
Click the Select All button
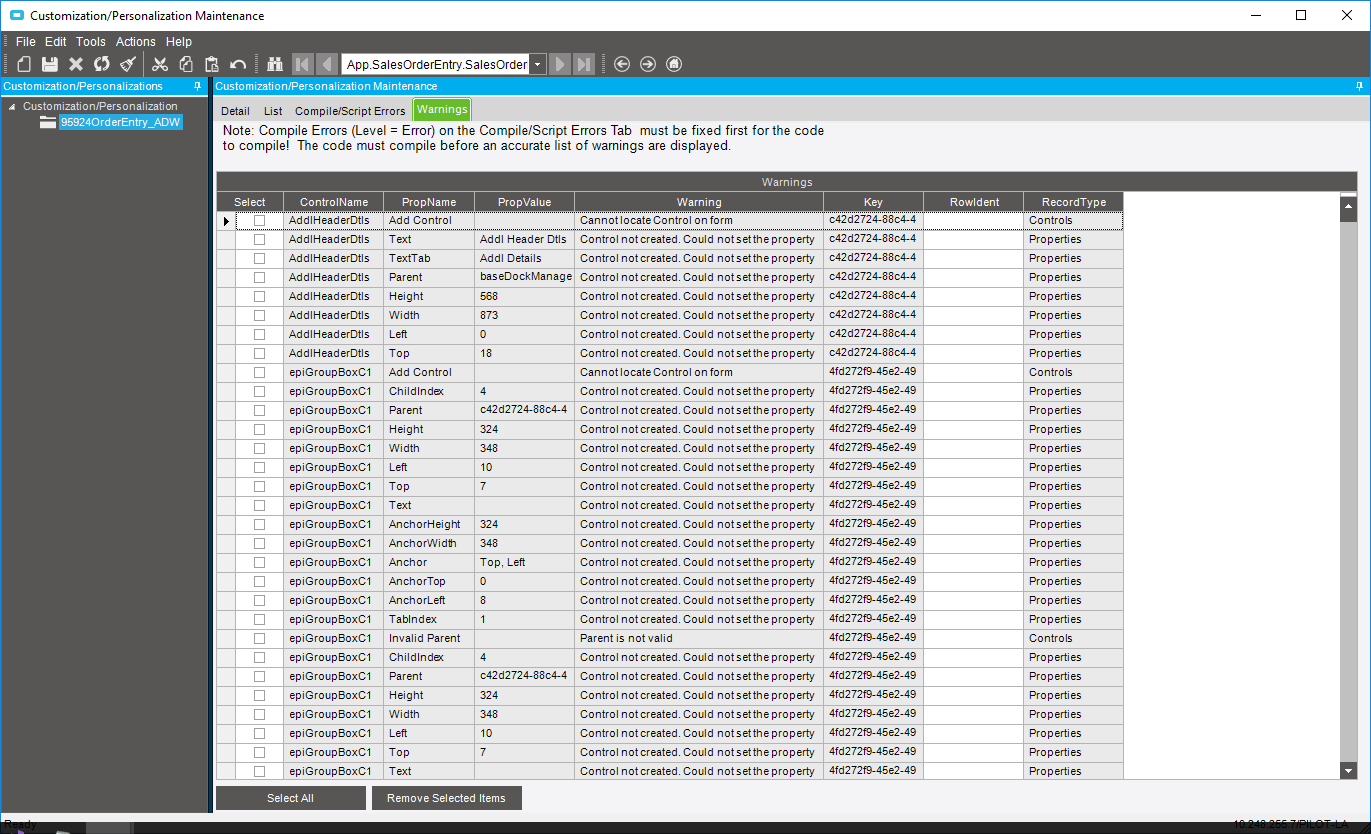tap(291, 798)
